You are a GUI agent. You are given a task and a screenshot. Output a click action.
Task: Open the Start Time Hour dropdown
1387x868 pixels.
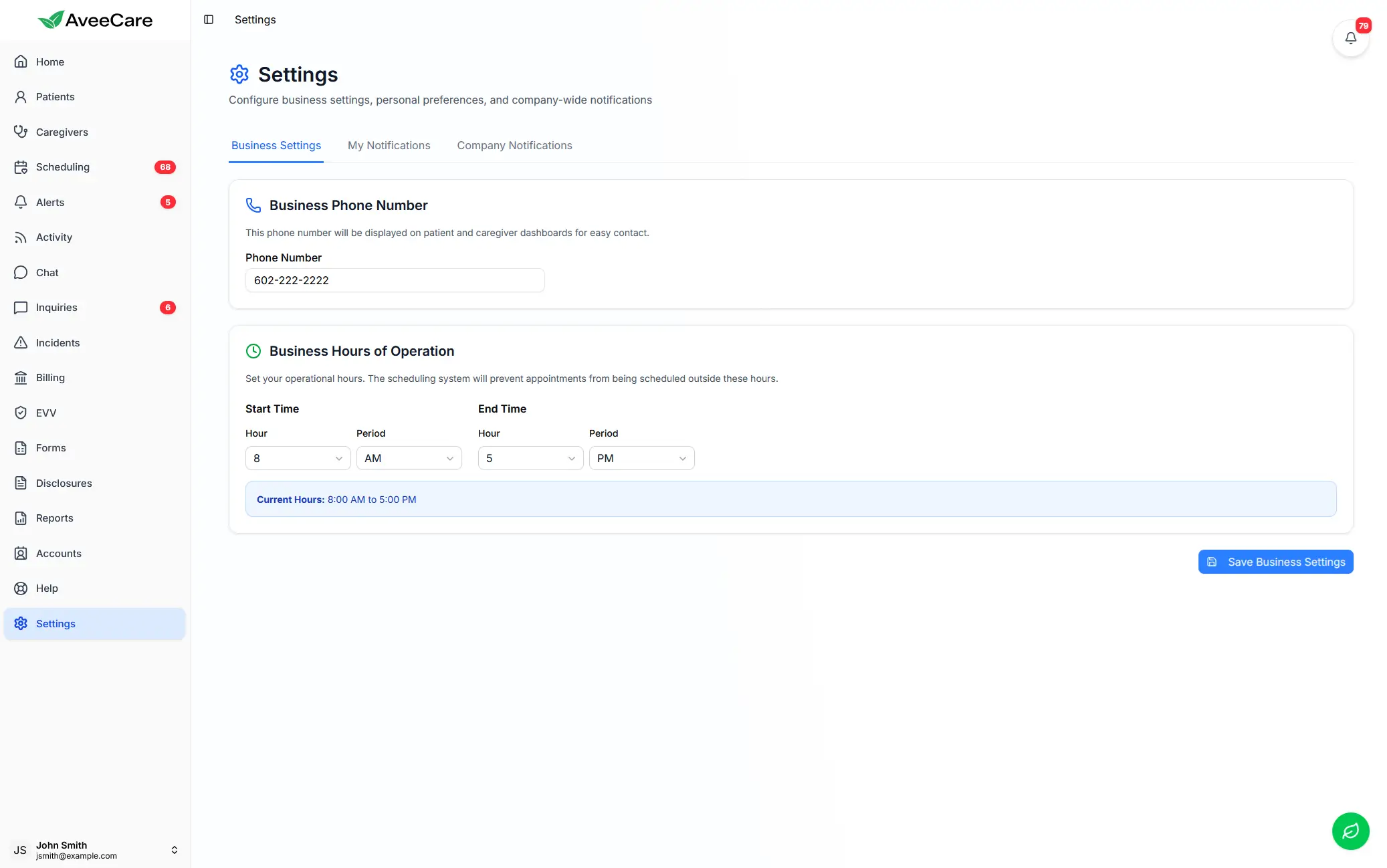click(x=298, y=458)
